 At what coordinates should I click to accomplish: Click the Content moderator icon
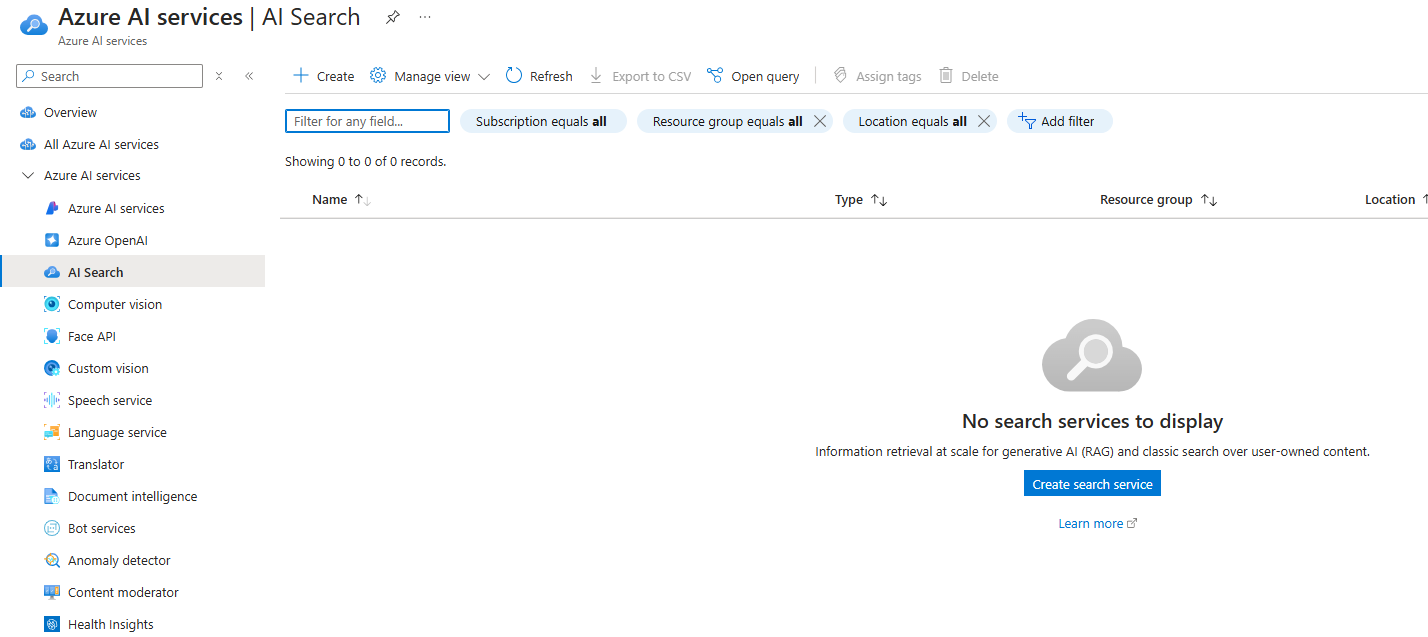coord(52,593)
